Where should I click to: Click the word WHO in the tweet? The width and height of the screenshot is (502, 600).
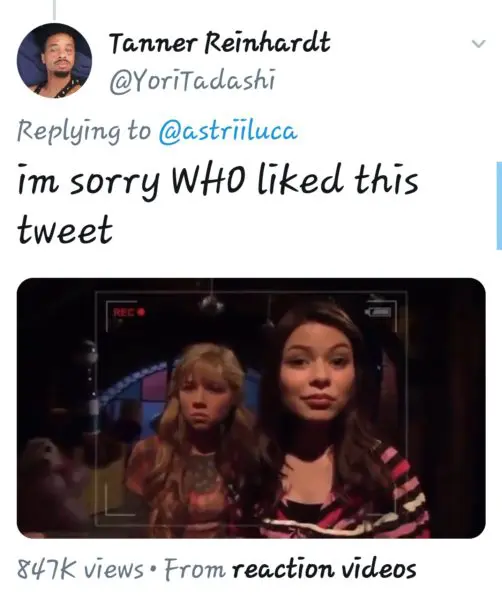[x=211, y=181]
